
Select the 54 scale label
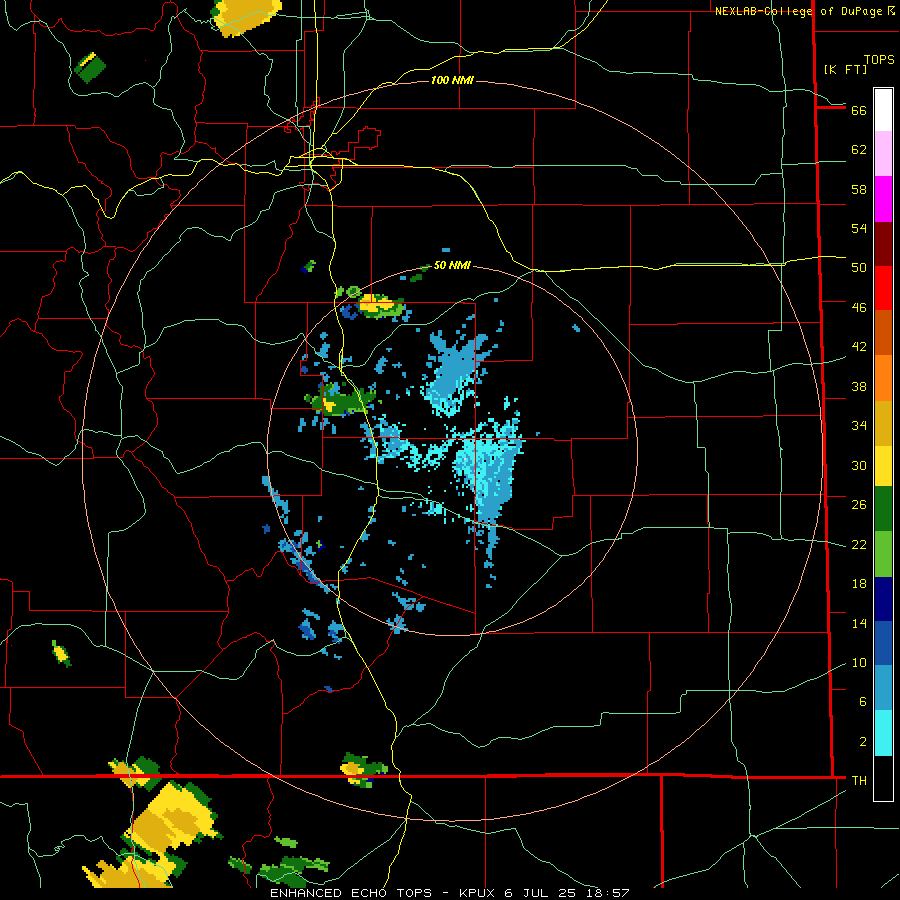(859, 228)
